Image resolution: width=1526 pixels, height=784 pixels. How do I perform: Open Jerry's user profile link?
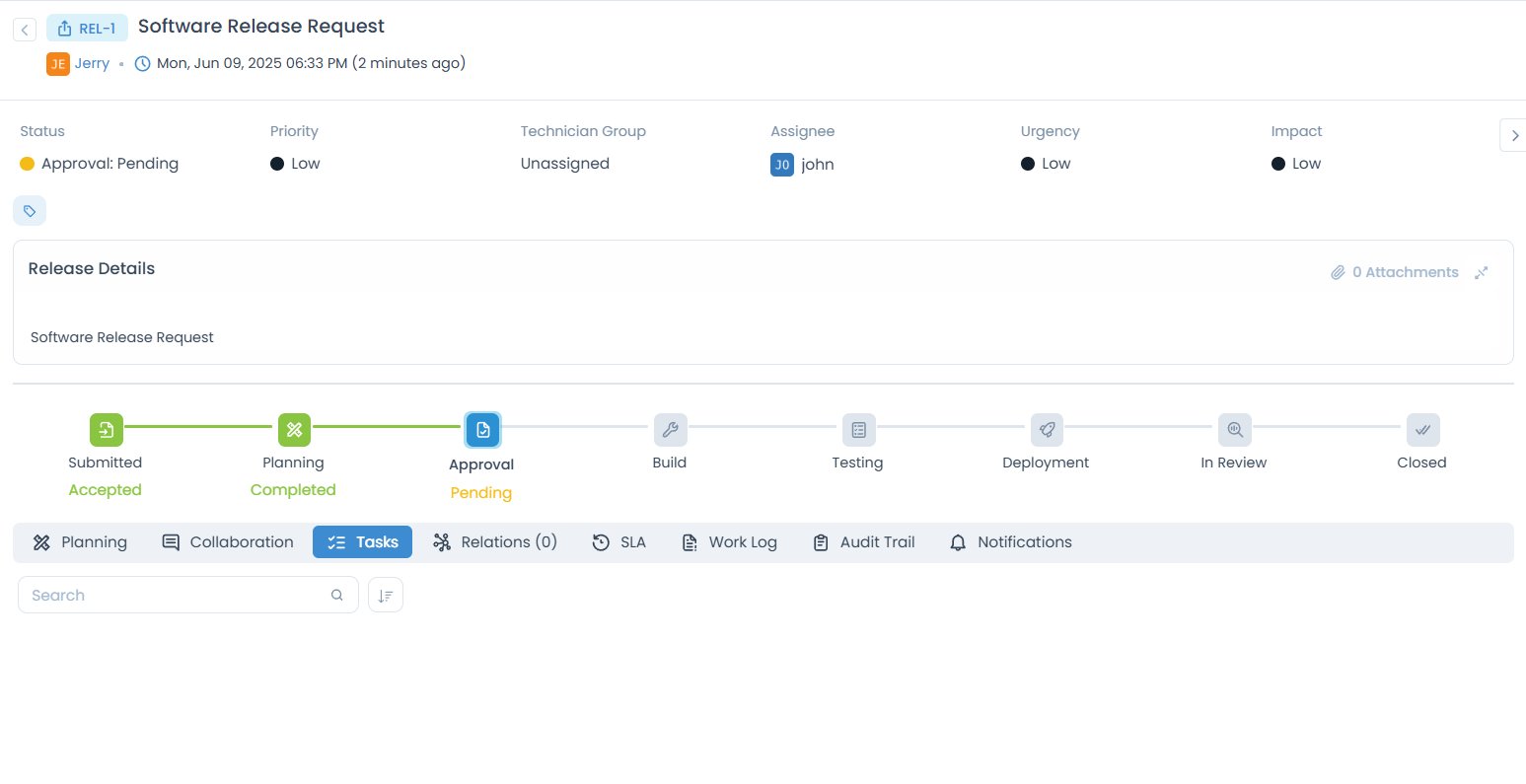92,62
